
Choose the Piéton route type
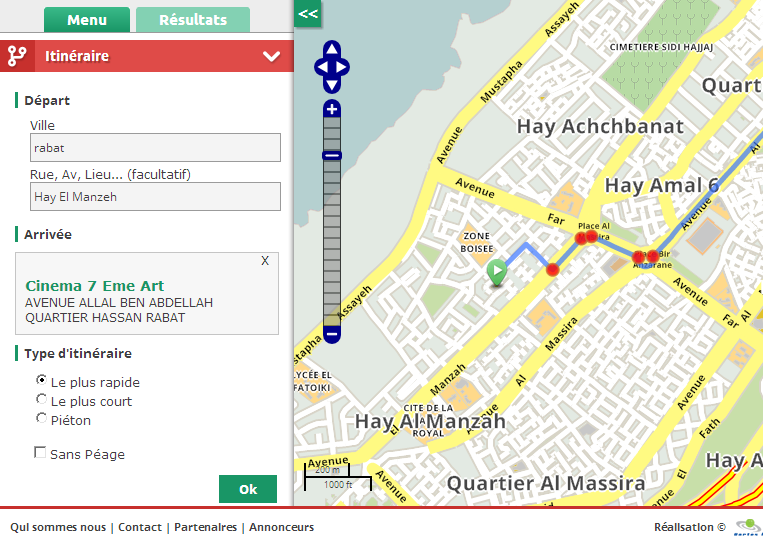(42, 419)
